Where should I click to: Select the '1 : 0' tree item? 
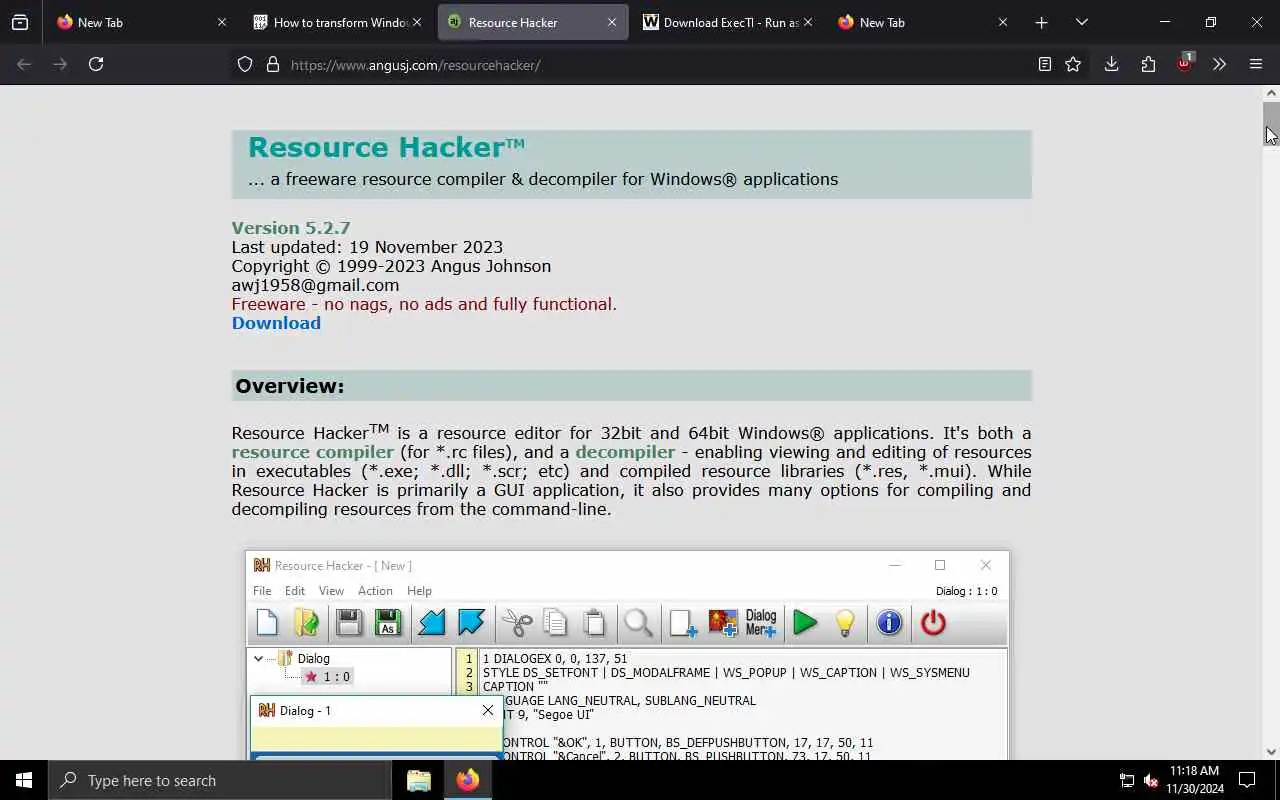point(327,677)
